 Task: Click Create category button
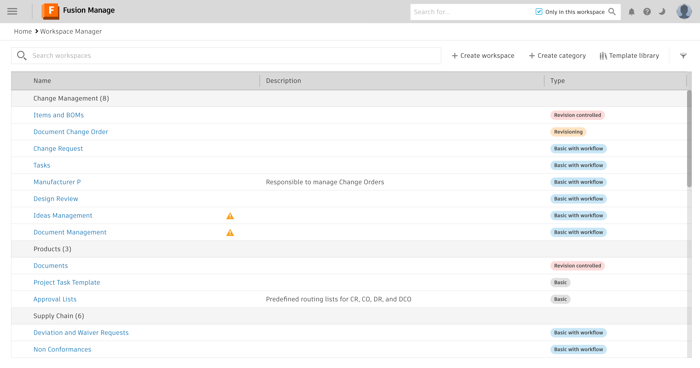[557, 56]
